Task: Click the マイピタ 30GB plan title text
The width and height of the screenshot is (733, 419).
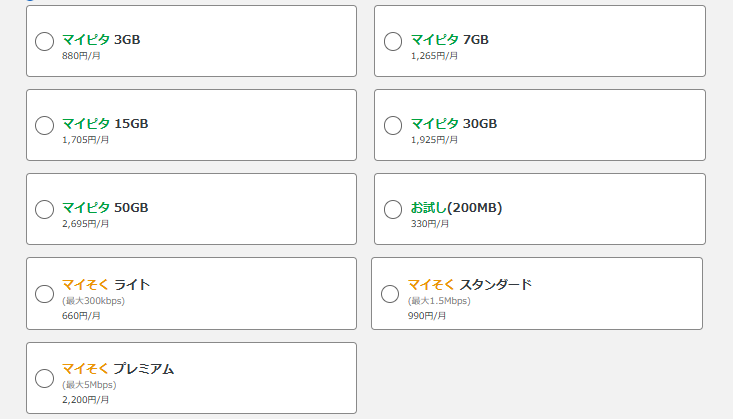Action: (x=453, y=124)
